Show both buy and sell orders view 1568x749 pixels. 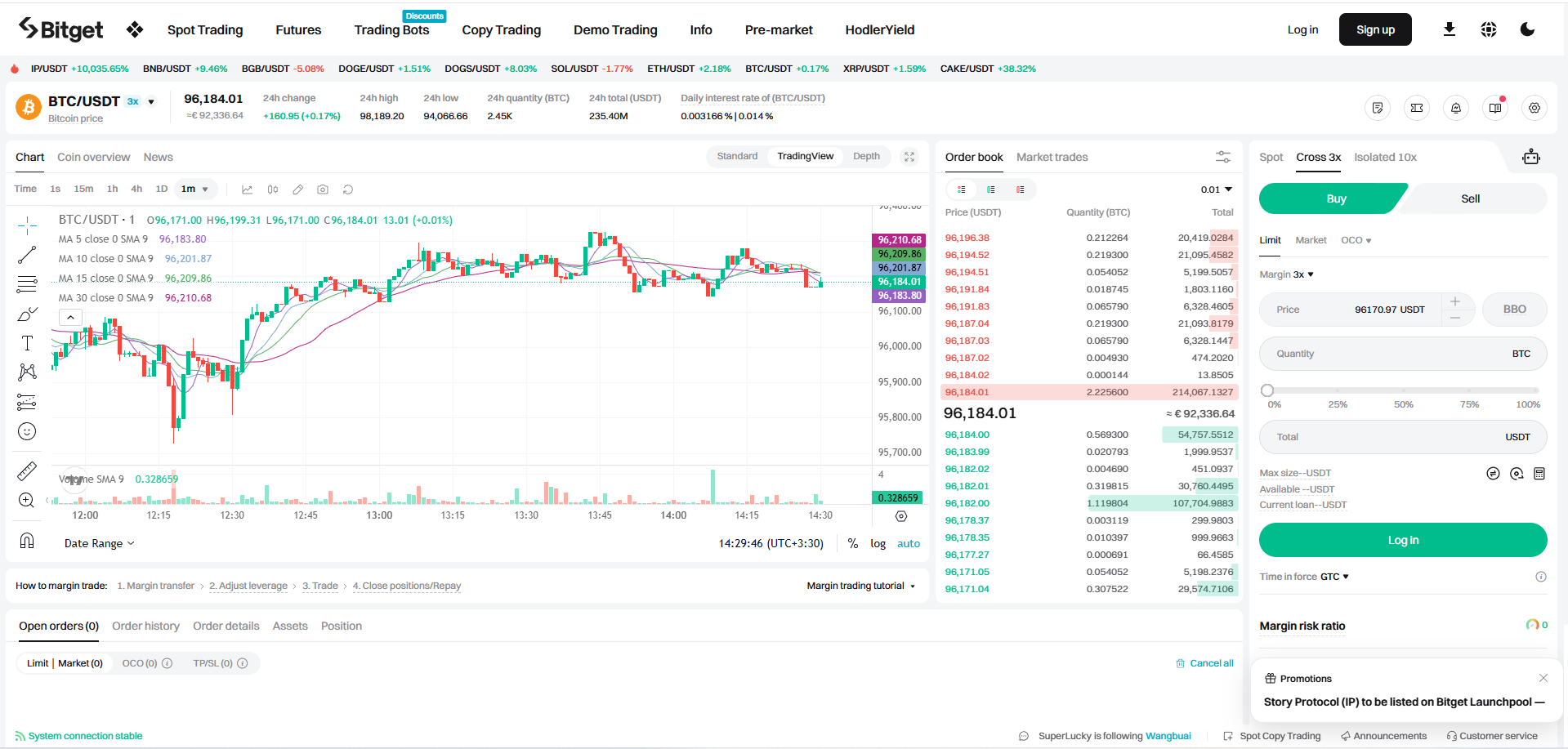click(x=962, y=189)
